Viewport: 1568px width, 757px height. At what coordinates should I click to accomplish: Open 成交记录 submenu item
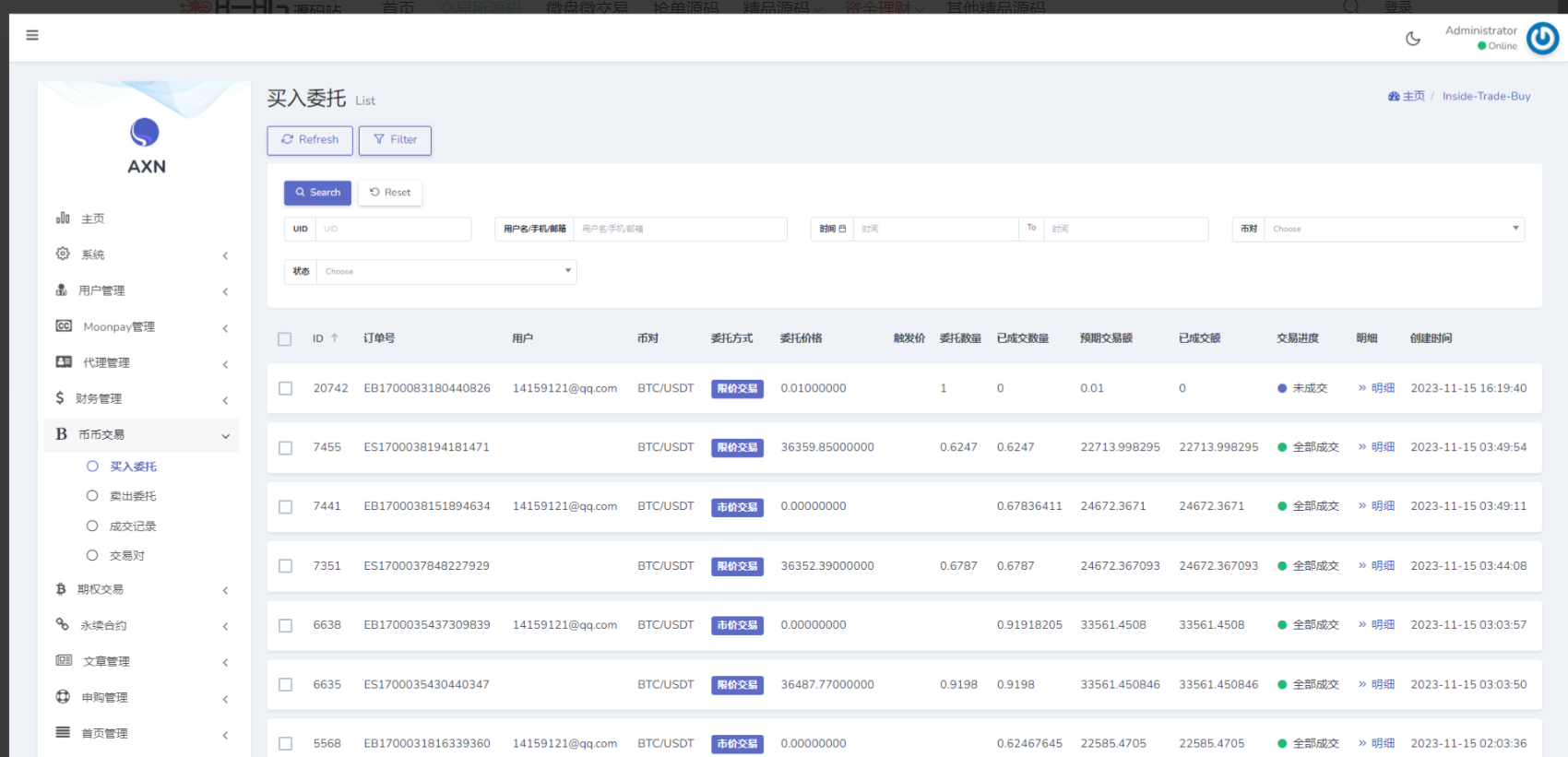tap(133, 526)
